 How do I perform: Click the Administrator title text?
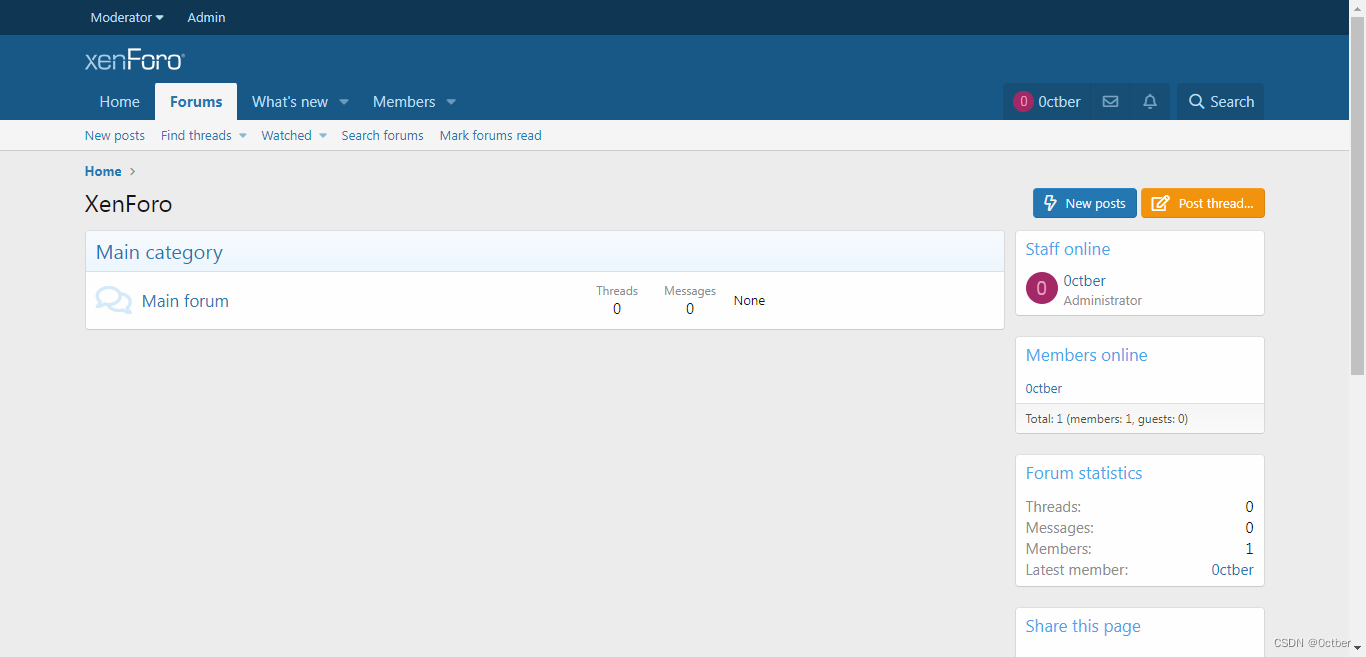click(x=1103, y=300)
